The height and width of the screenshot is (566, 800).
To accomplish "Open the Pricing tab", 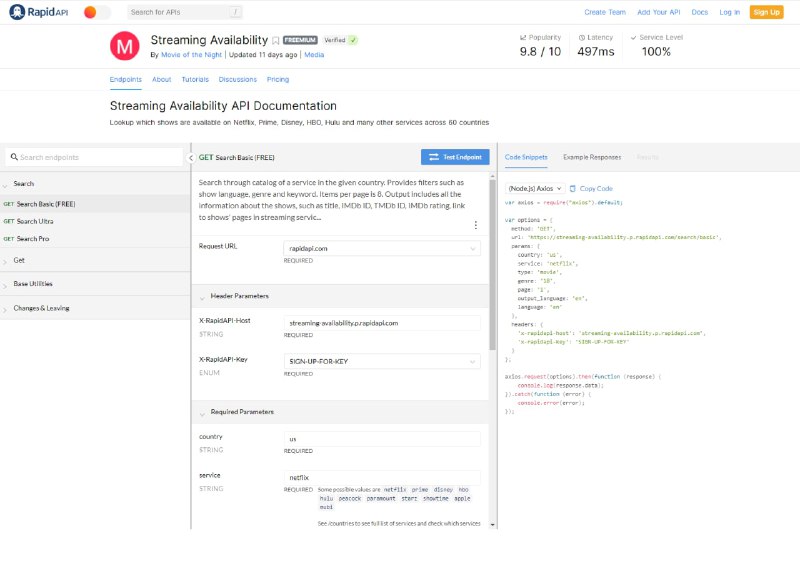I will (278, 79).
